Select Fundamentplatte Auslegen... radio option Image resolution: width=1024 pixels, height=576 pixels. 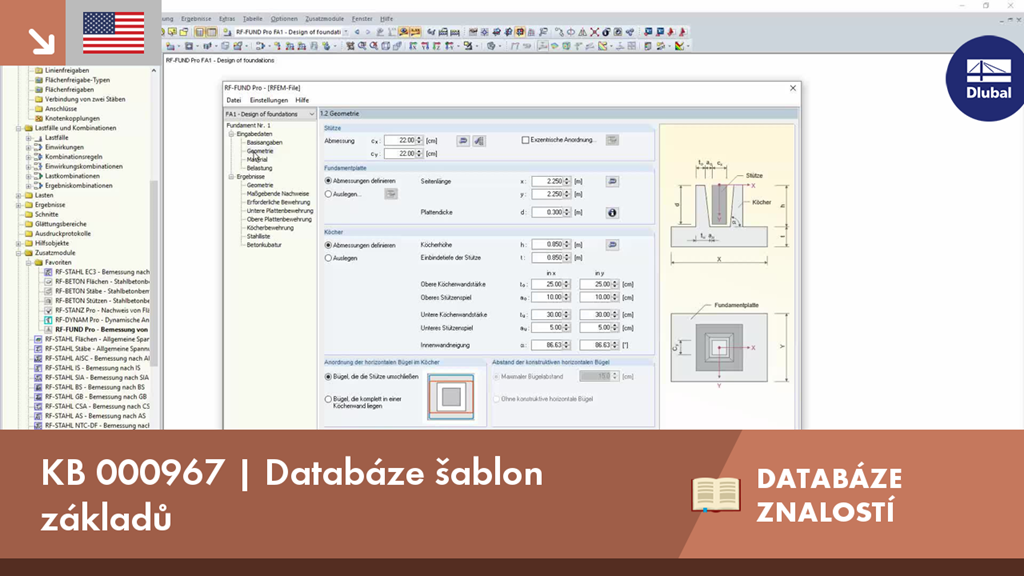click(328, 194)
